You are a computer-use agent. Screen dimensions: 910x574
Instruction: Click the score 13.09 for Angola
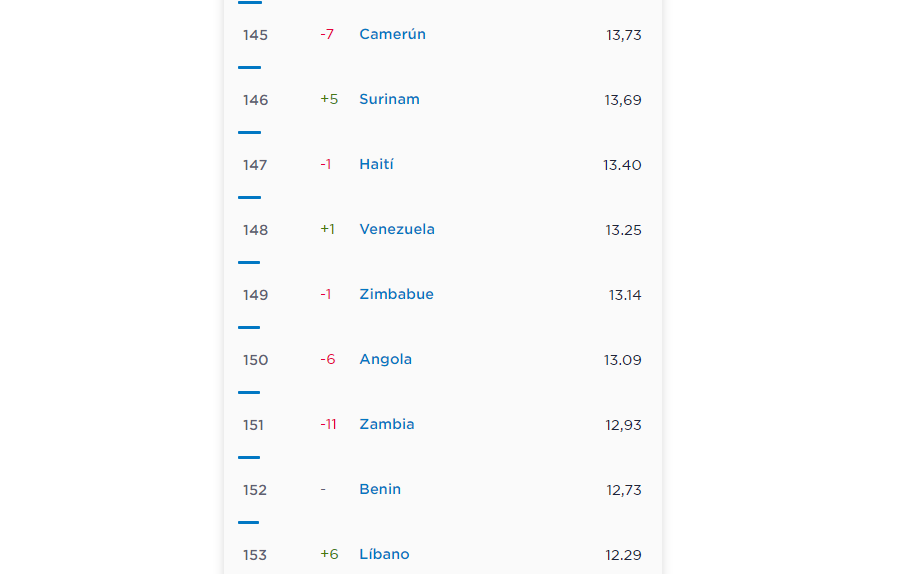point(623,360)
